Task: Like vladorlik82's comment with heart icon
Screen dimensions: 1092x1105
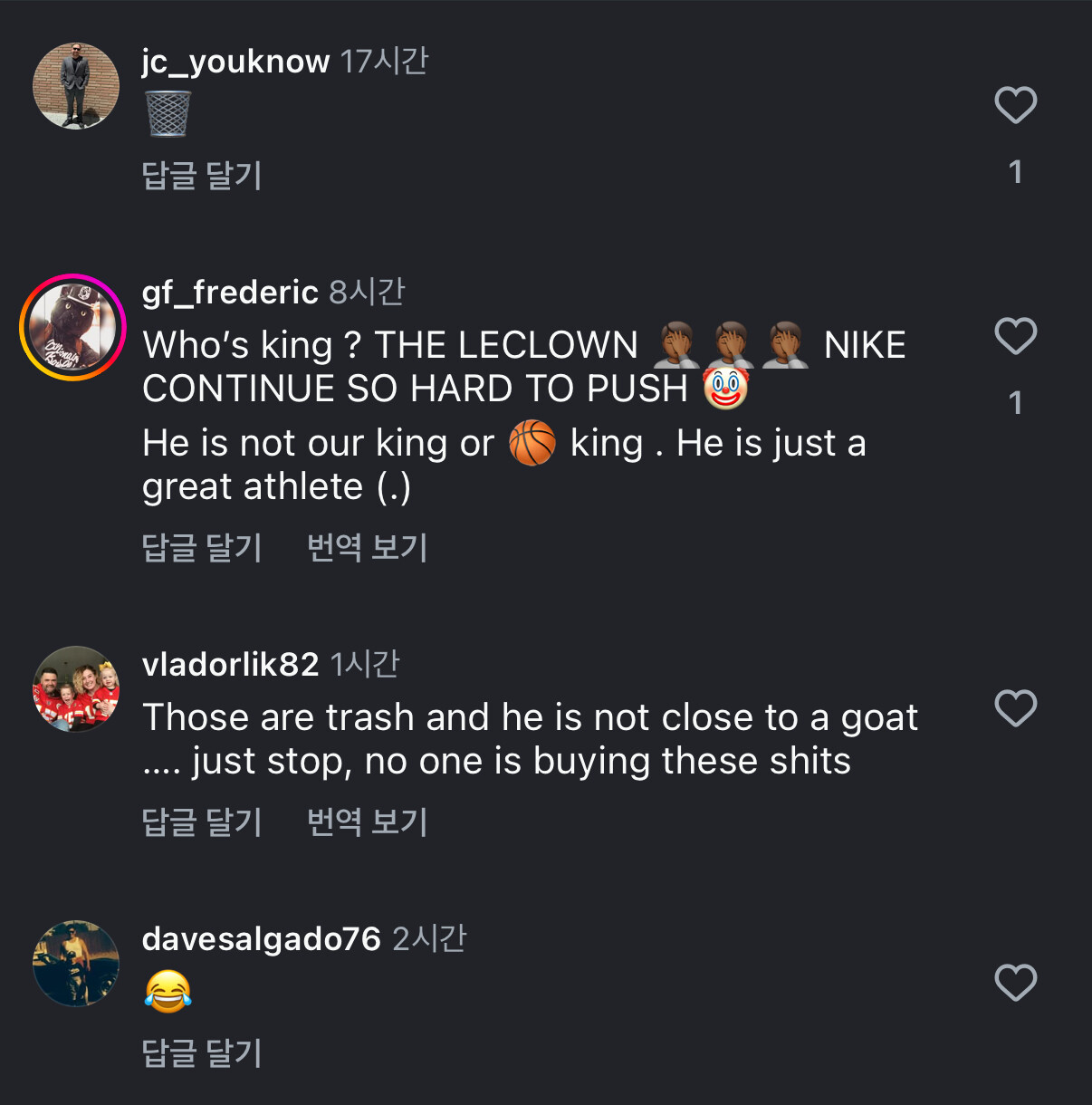Action: [1015, 708]
